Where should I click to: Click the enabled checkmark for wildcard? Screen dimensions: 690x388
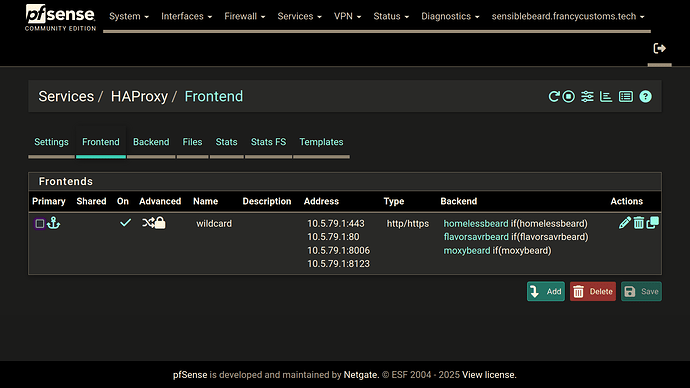click(x=125, y=223)
